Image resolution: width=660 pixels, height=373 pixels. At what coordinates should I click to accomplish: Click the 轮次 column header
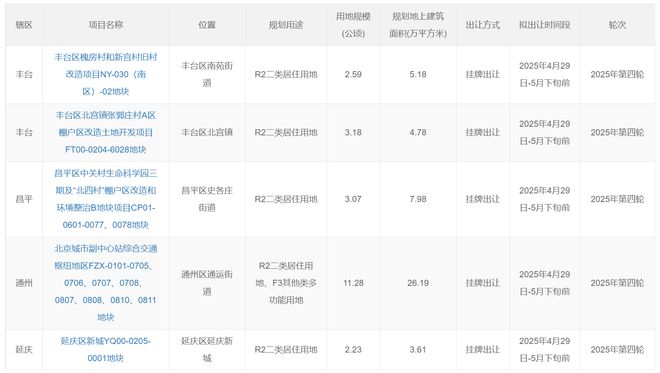tap(617, 25)
